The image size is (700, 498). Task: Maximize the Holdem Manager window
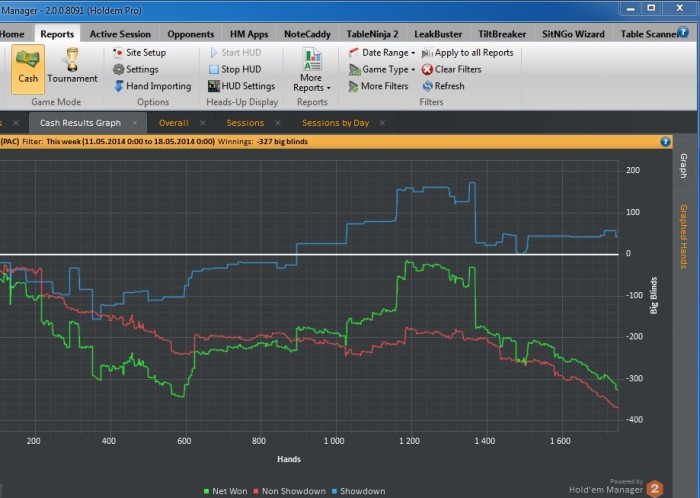click(x=651, y=8)
